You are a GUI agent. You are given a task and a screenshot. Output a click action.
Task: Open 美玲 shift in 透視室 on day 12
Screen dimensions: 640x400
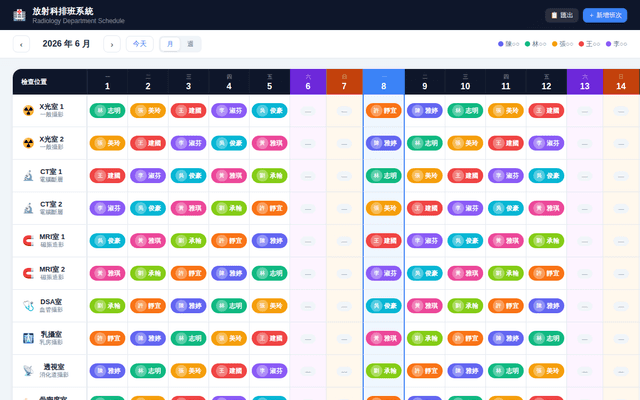coord(546,371)
